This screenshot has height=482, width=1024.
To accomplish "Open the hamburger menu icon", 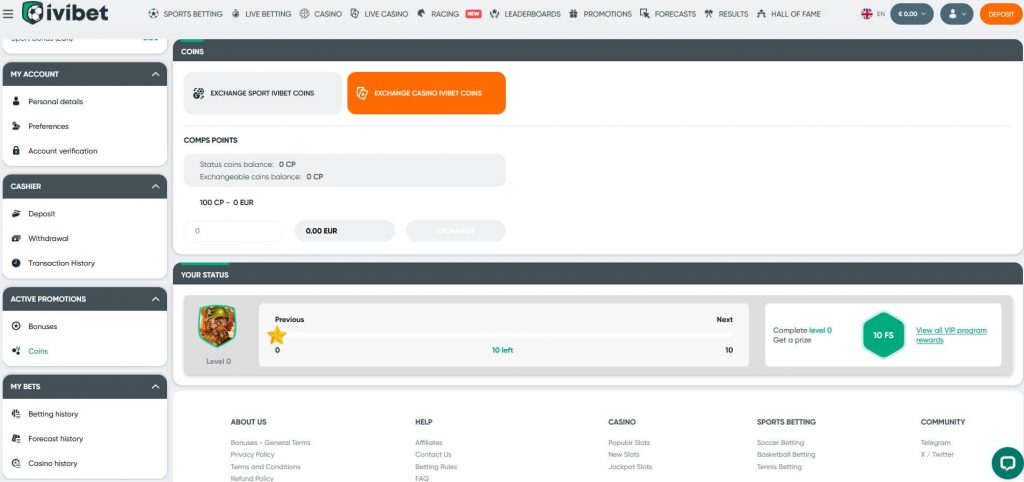I will point(9,14).
